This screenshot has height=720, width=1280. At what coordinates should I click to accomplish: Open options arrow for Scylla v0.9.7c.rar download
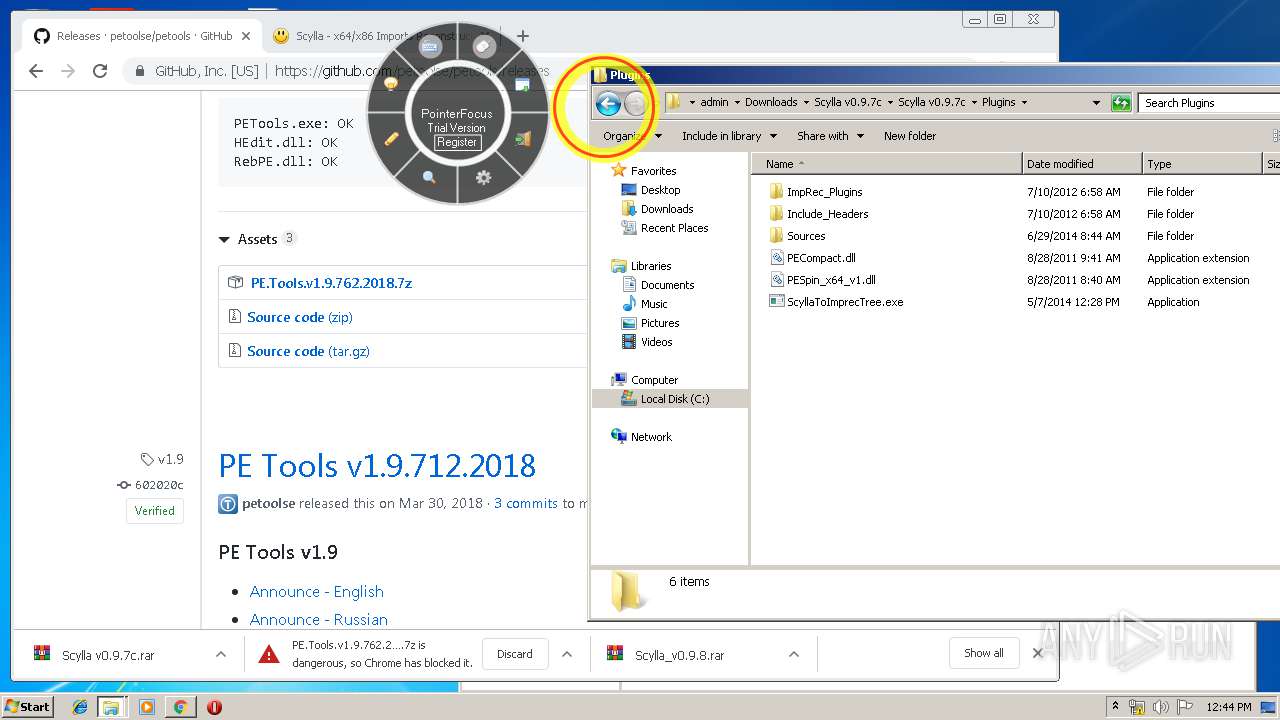click(x=221, y=654)
